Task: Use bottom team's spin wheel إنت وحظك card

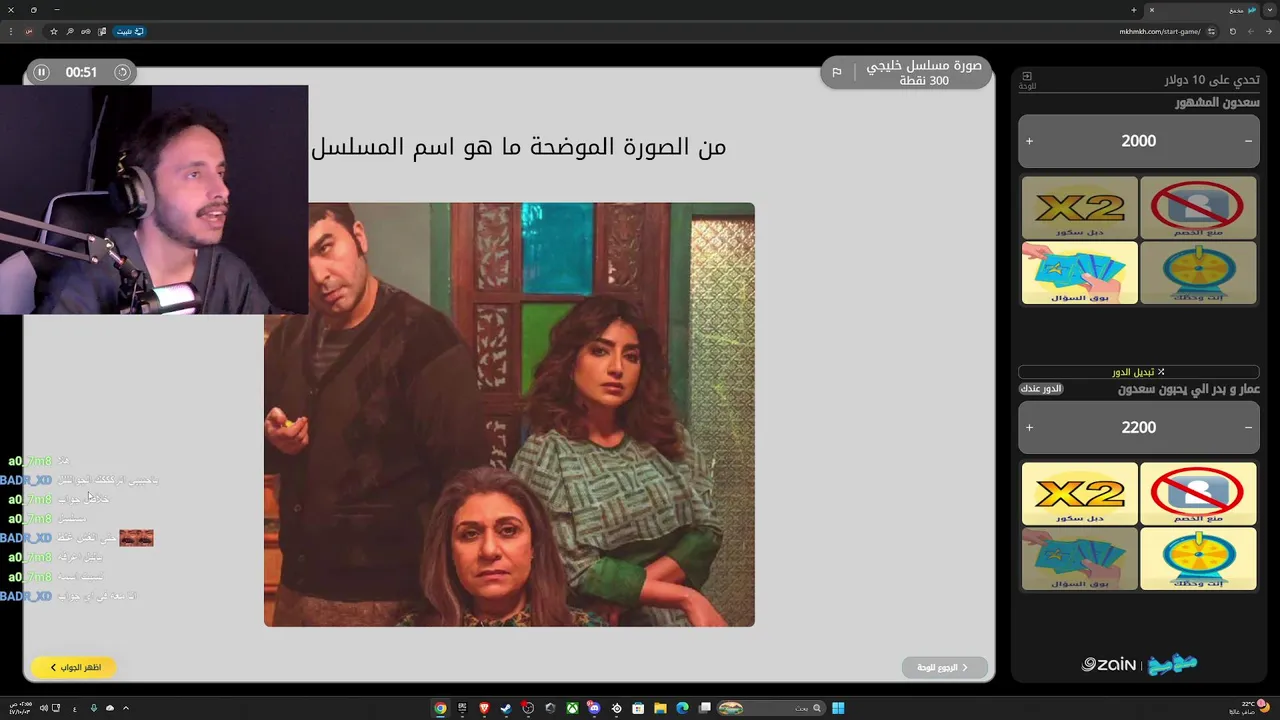Action: 1198,558
